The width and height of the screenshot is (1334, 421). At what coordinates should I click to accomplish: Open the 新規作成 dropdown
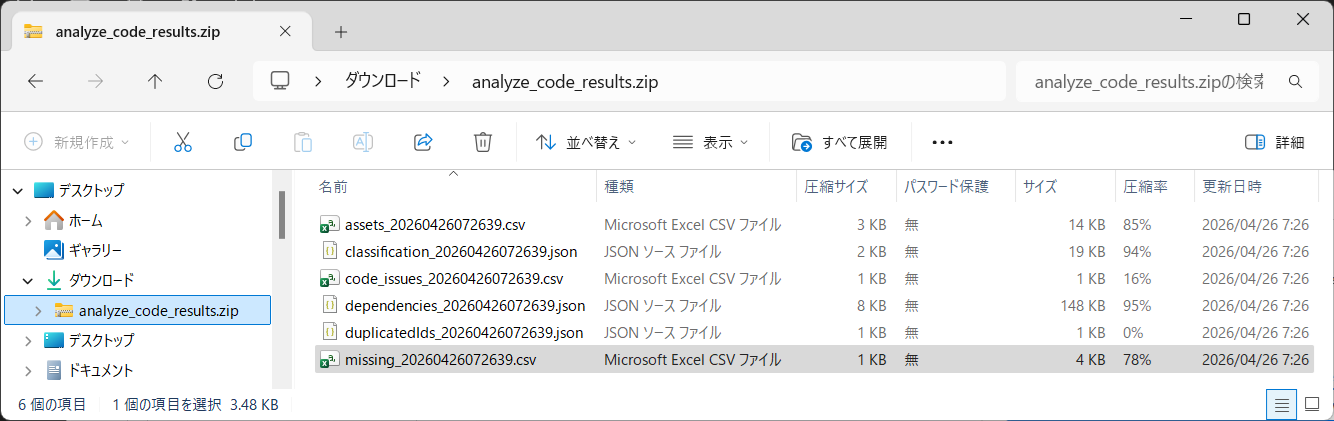pos(77,142)
